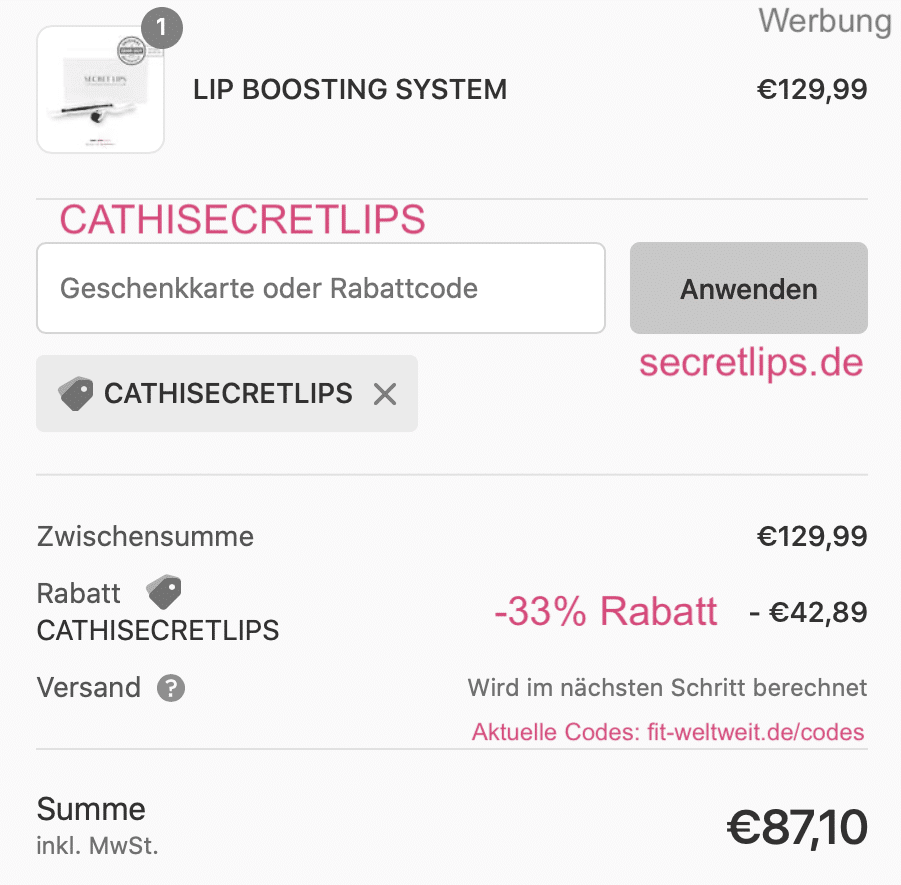901x885 pixels.
Task: Remove the CATHISECRETLIPS discount code
Action: (385, 394)
